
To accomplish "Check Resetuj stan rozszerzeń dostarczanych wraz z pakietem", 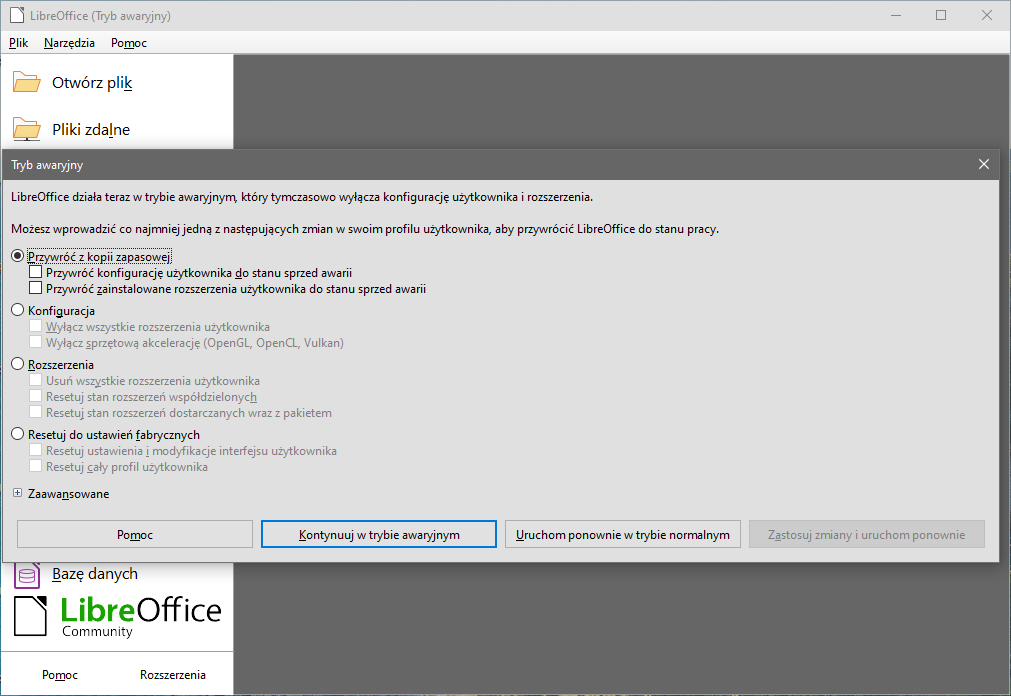I will (x=35, y=412).
